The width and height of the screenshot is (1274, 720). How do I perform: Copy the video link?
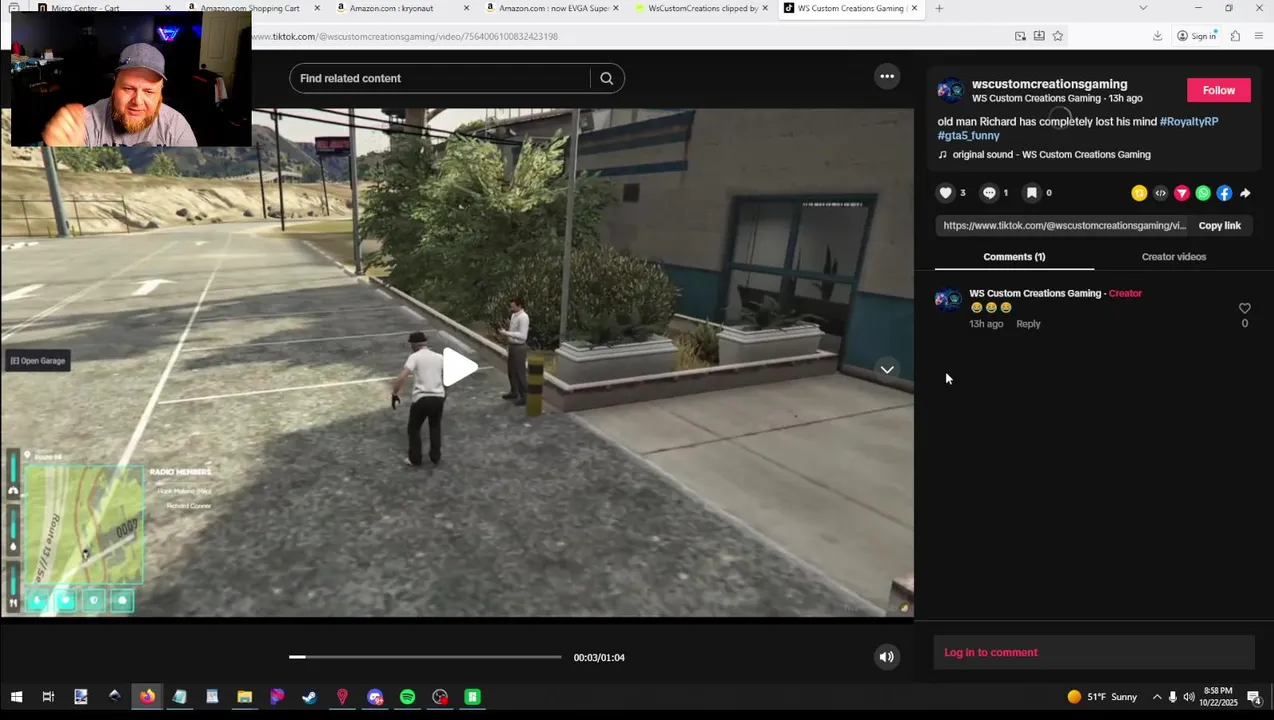point(1219,225)
